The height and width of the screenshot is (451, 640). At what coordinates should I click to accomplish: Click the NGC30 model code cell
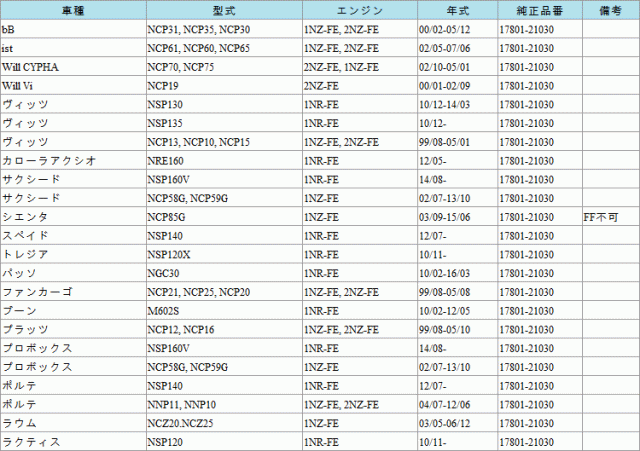[164, 273]
